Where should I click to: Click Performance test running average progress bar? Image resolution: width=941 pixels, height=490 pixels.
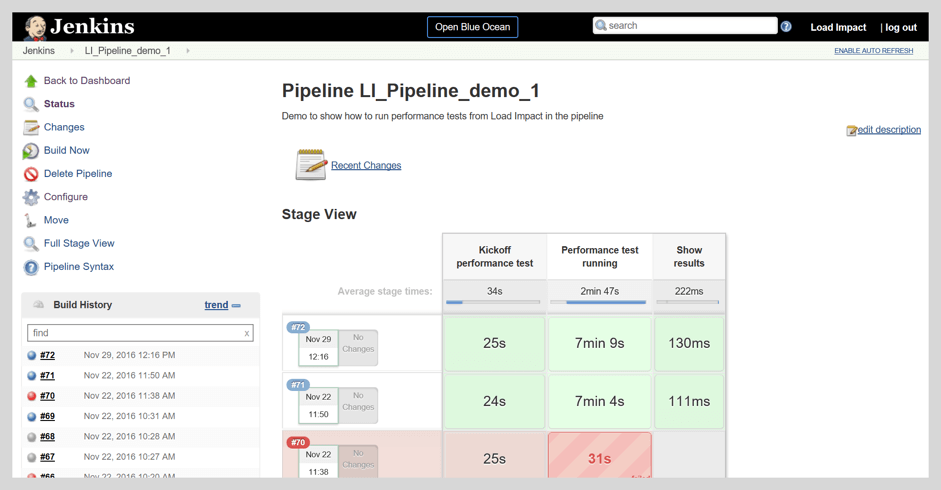pos(598,302)
